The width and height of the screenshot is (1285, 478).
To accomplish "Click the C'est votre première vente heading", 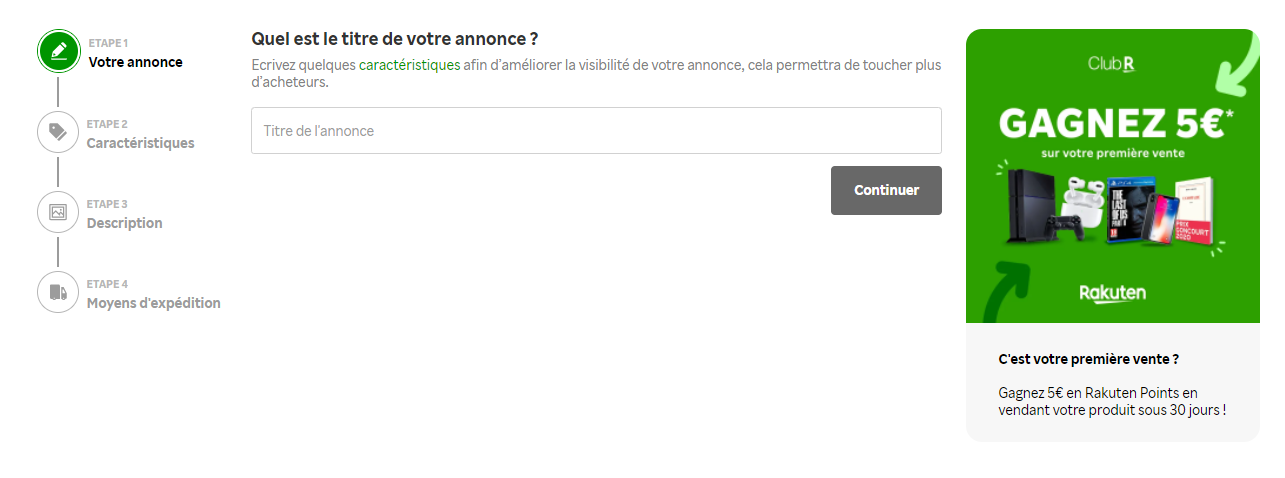I will [1089, 359].
